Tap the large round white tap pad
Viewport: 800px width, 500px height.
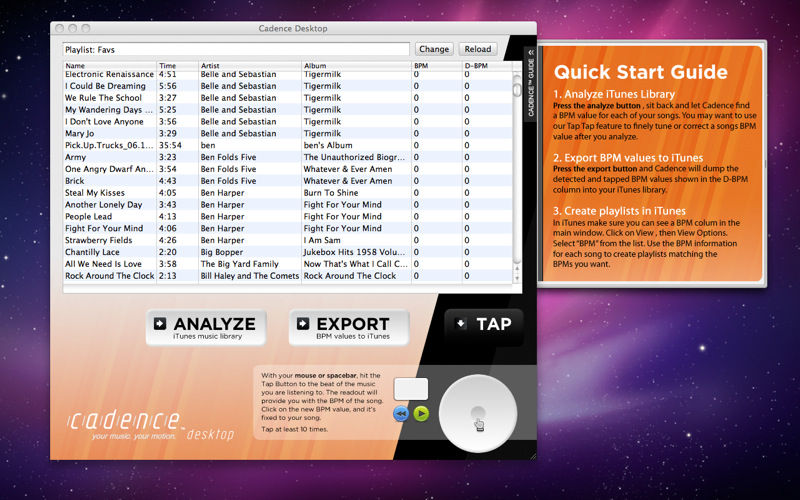(478, 413)
